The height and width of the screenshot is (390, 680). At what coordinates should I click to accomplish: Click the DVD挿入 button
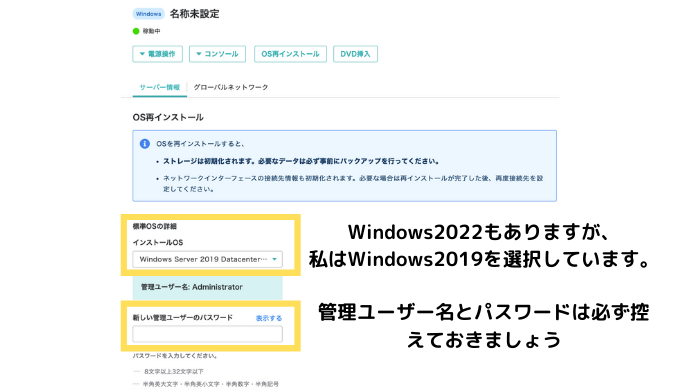(x=355, y=54)
